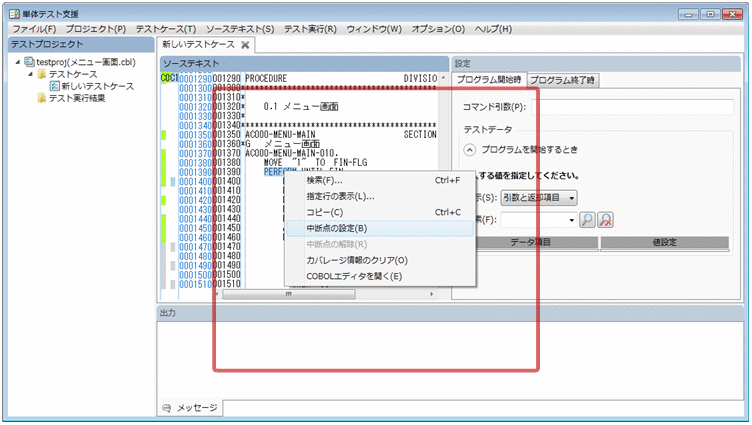Screen dimensions: 752x425
Task: Click the テストケース folder icon
Action: [42, 74]
